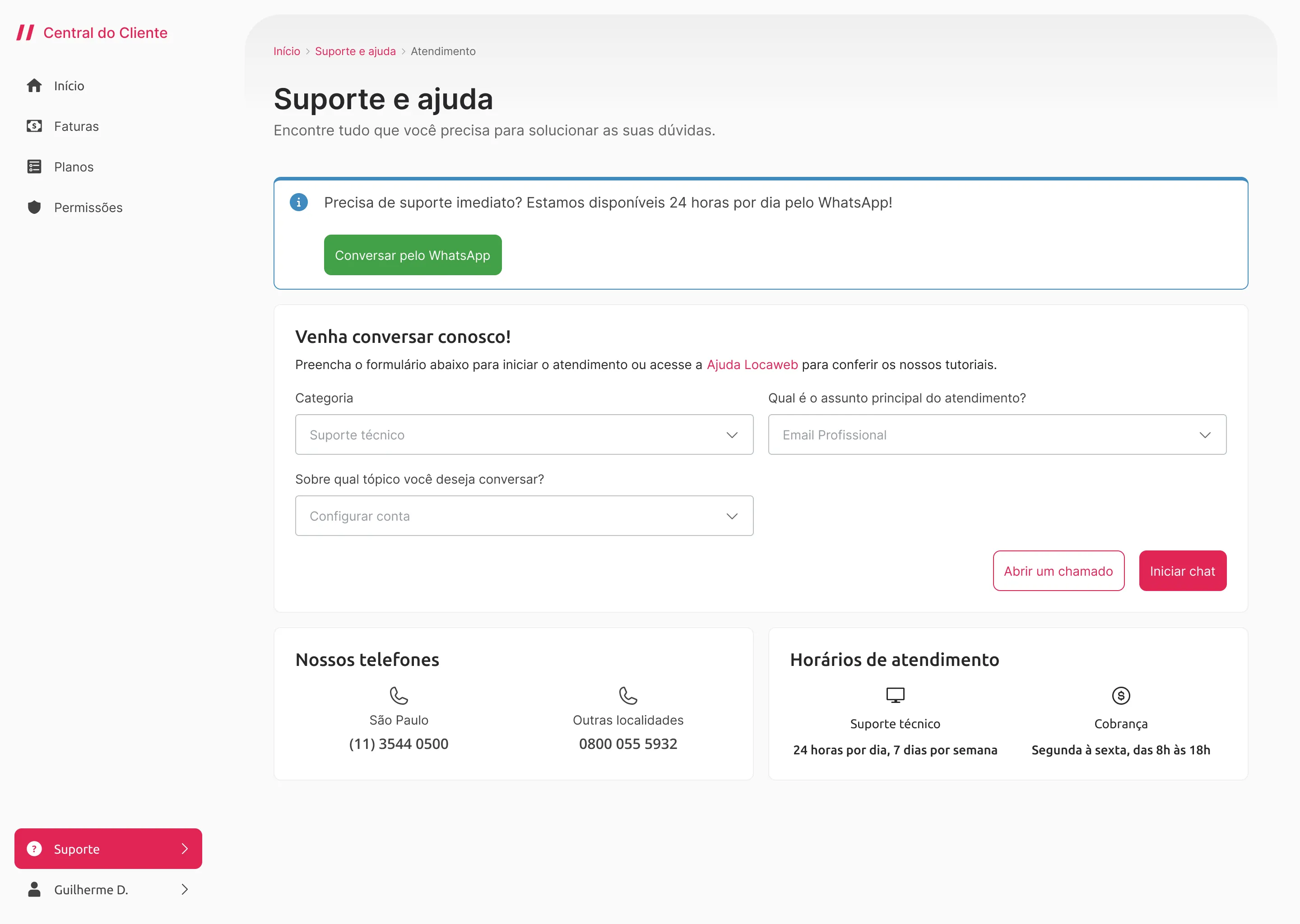
Task: Click the Início breadcrumb link
Action: pos(287,51)
